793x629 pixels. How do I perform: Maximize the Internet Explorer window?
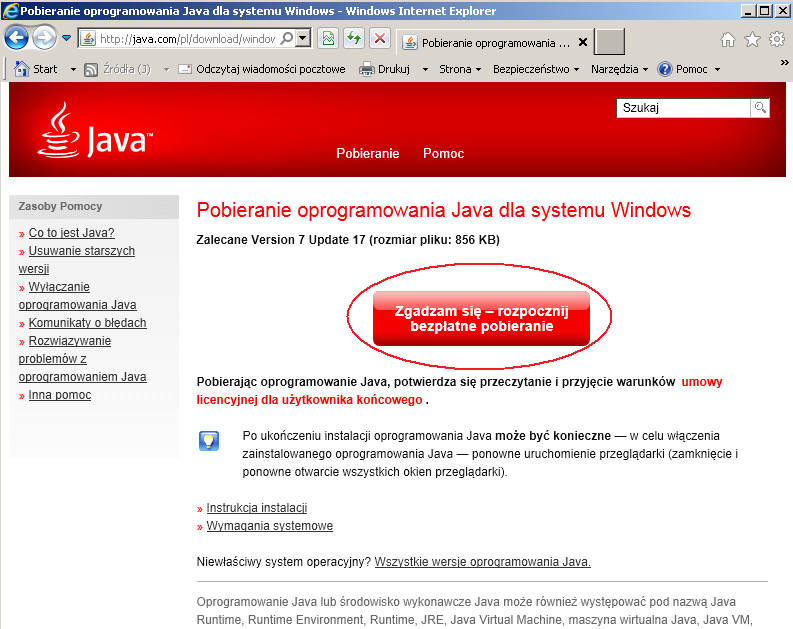coord(765,11)
